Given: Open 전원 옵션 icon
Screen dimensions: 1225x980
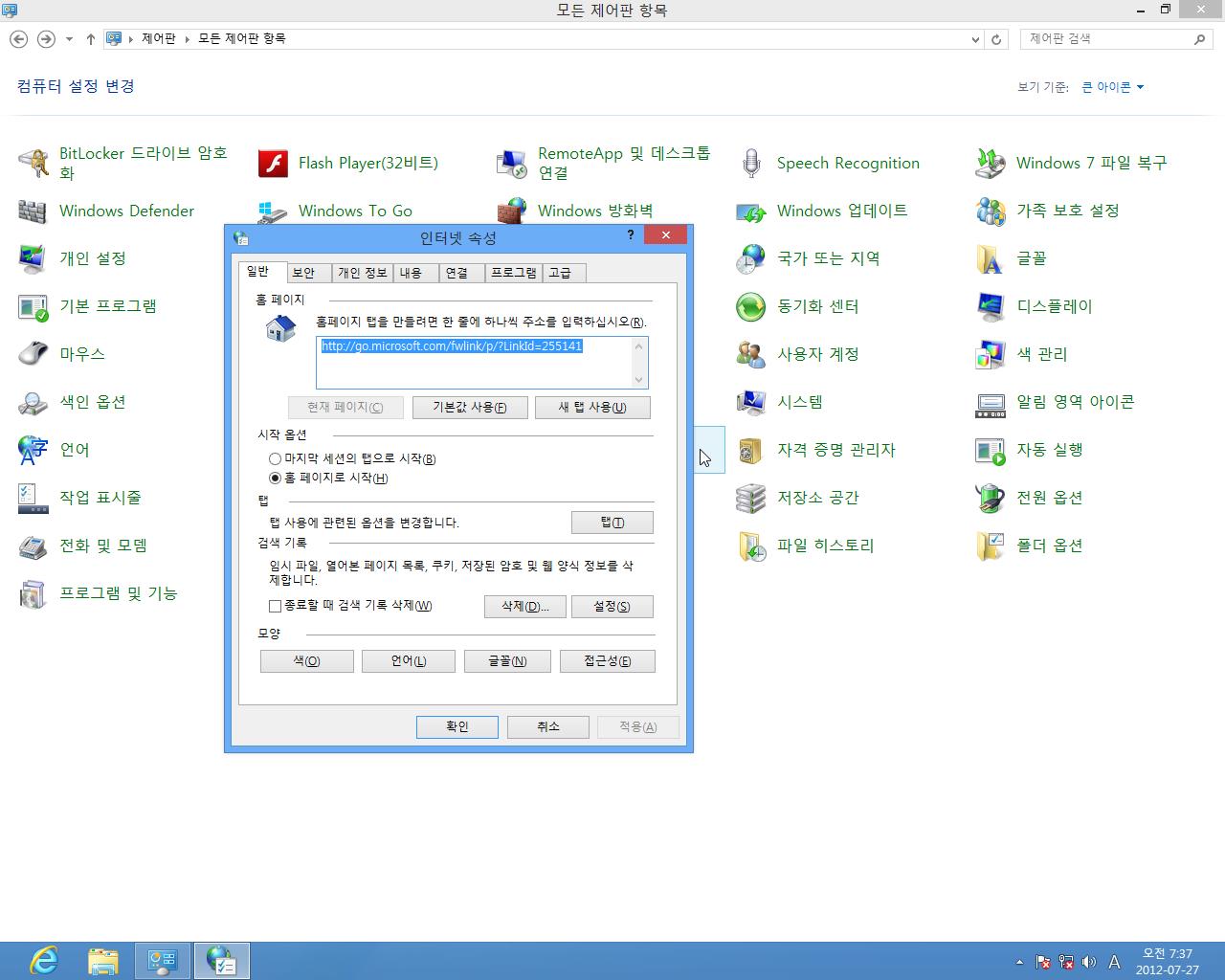Looking at the screenshot, I should (x=991, y=498).
